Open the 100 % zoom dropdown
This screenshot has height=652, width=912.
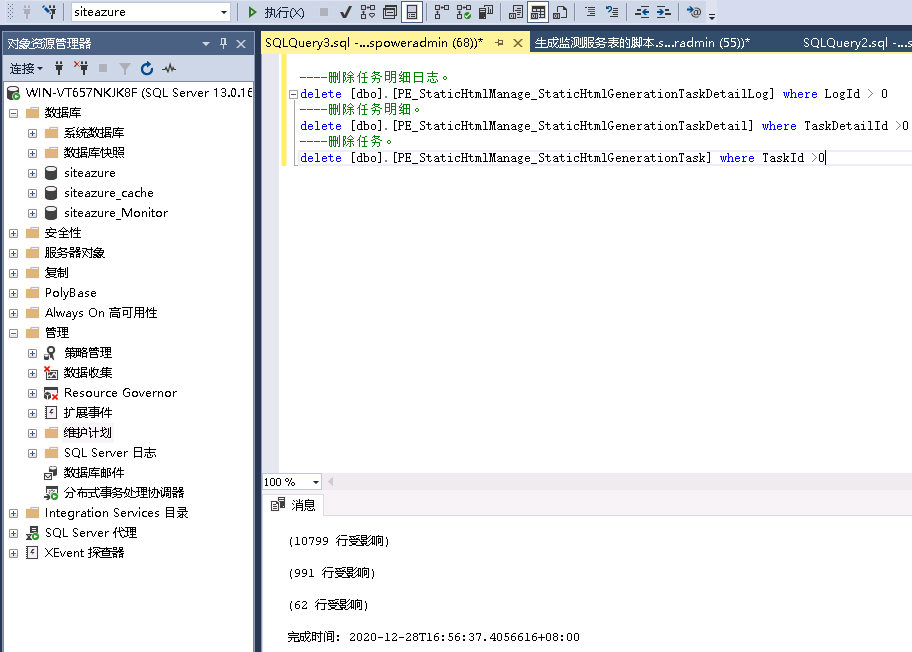316,482
